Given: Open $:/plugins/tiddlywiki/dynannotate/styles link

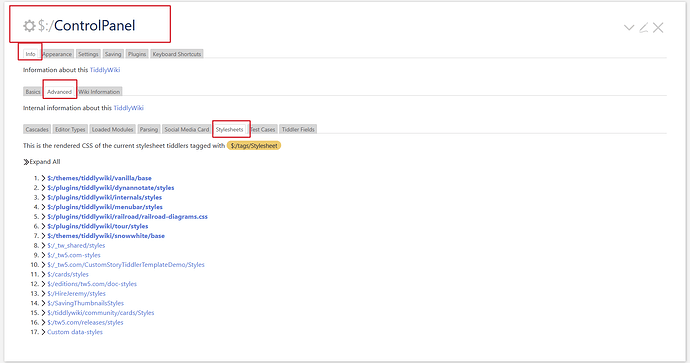Looking at the screenshot, I should [x=111, y=187].
